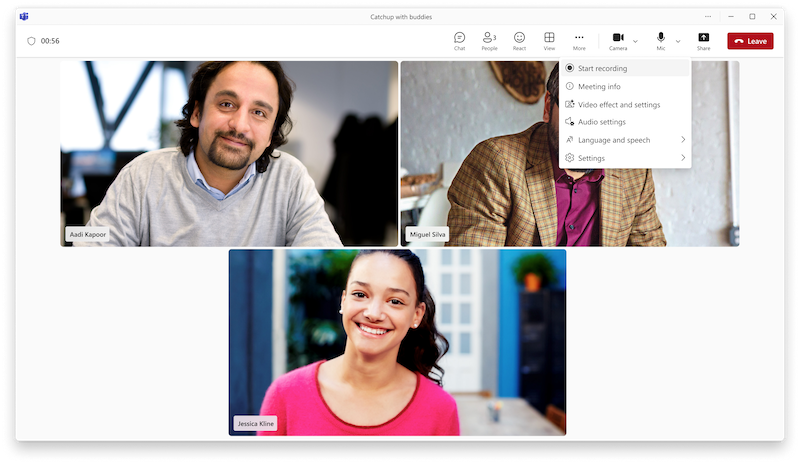Image resolution: width=800 pixels, height=464 pixels.
Task: Show the People participants list
Action: (489, 40)
